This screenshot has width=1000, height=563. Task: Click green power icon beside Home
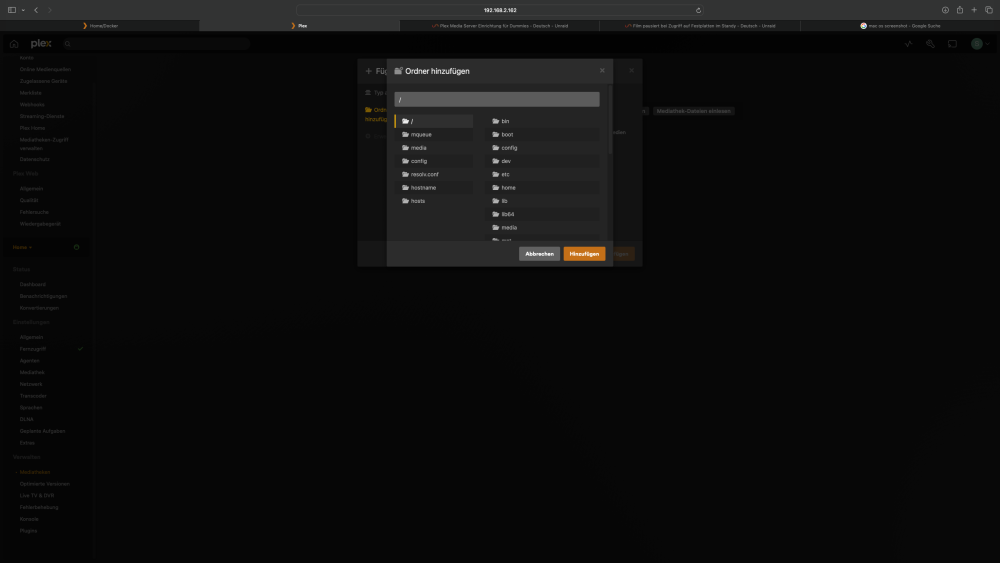coord(77,247)
